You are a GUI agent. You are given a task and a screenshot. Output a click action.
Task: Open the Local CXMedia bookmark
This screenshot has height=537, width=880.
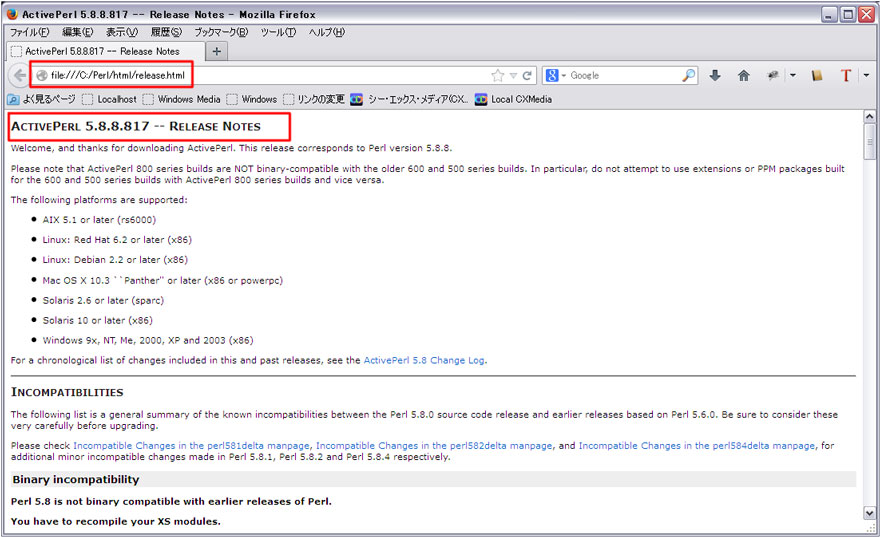pos(514,99)
